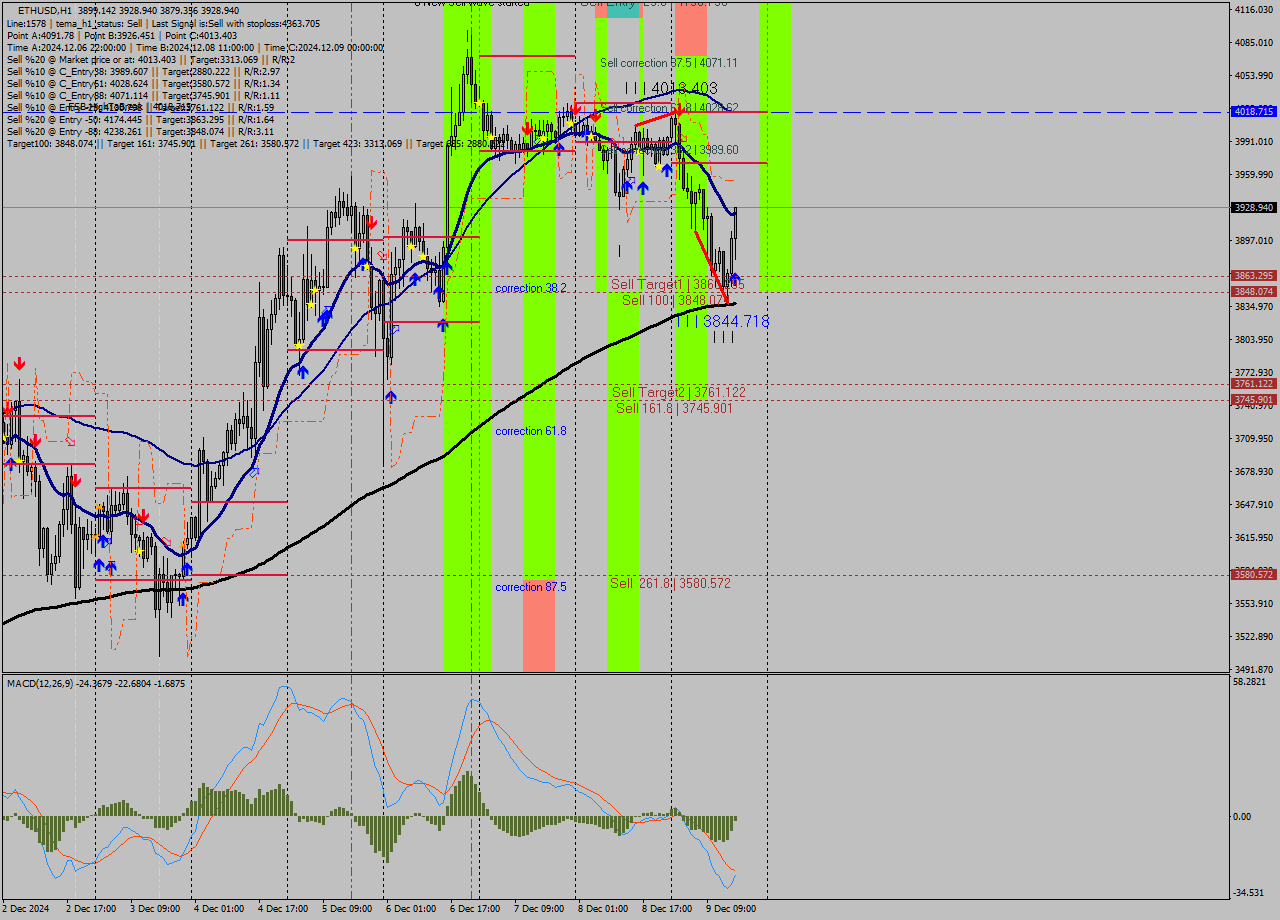Click the 3928.940 current price tag on right axis
The image size is (1280, 920).
[x=1253, y=207]
